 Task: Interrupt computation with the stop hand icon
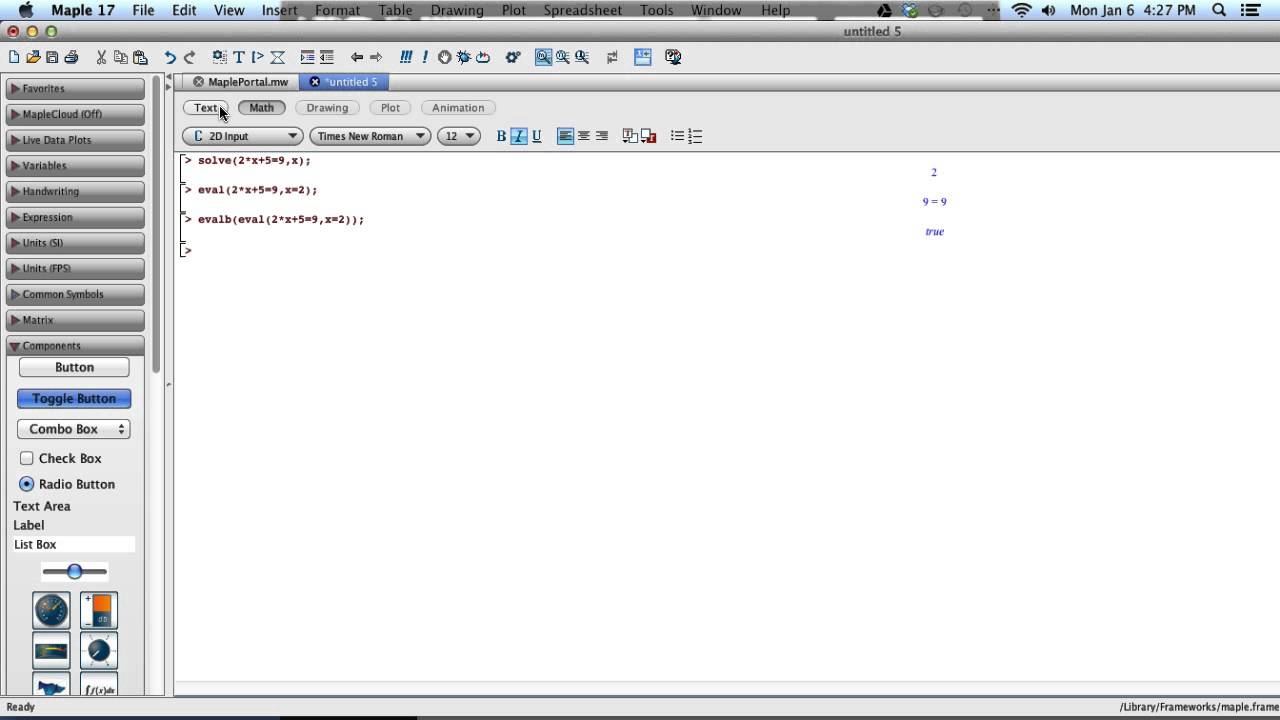pos(445,57)
